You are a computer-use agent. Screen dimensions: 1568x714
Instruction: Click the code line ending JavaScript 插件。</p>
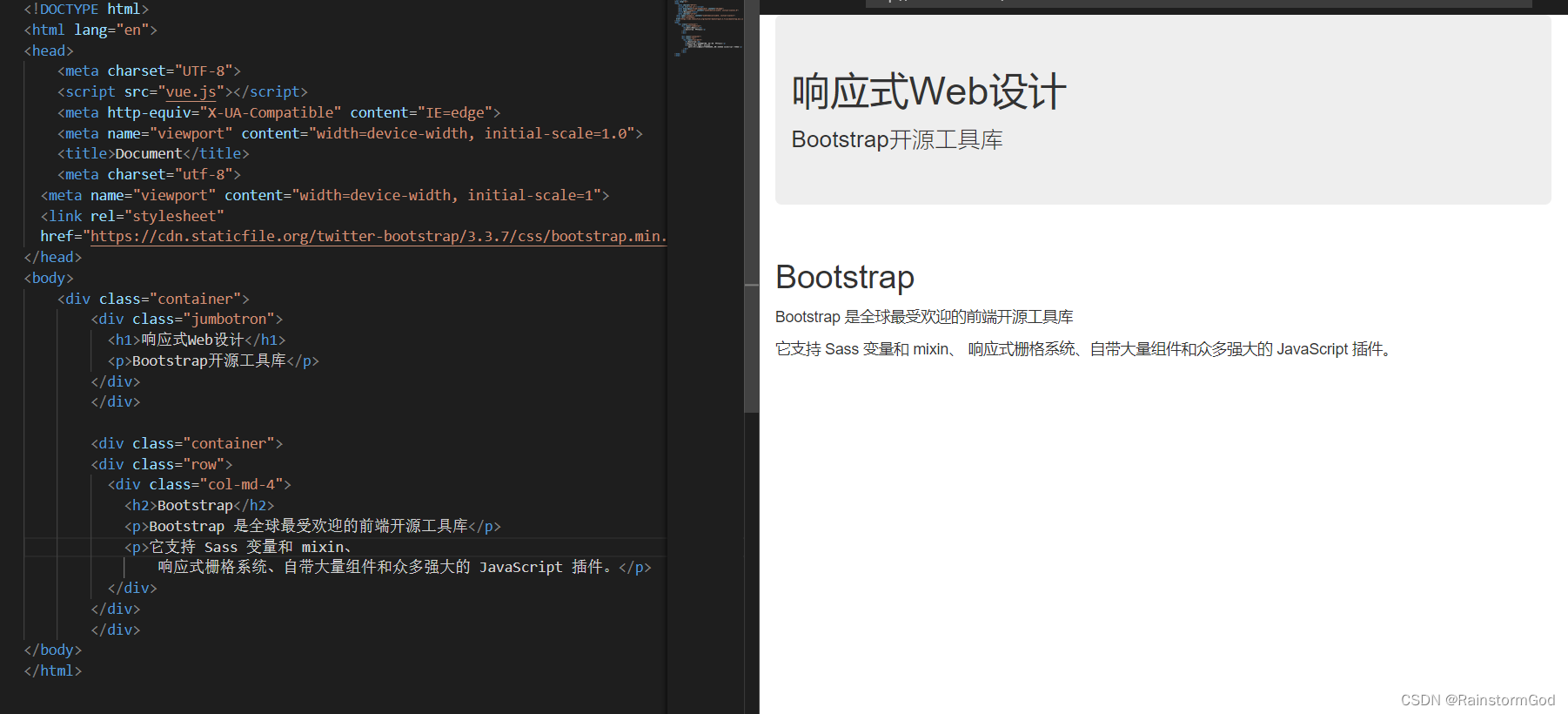click(x=405, y=567)
